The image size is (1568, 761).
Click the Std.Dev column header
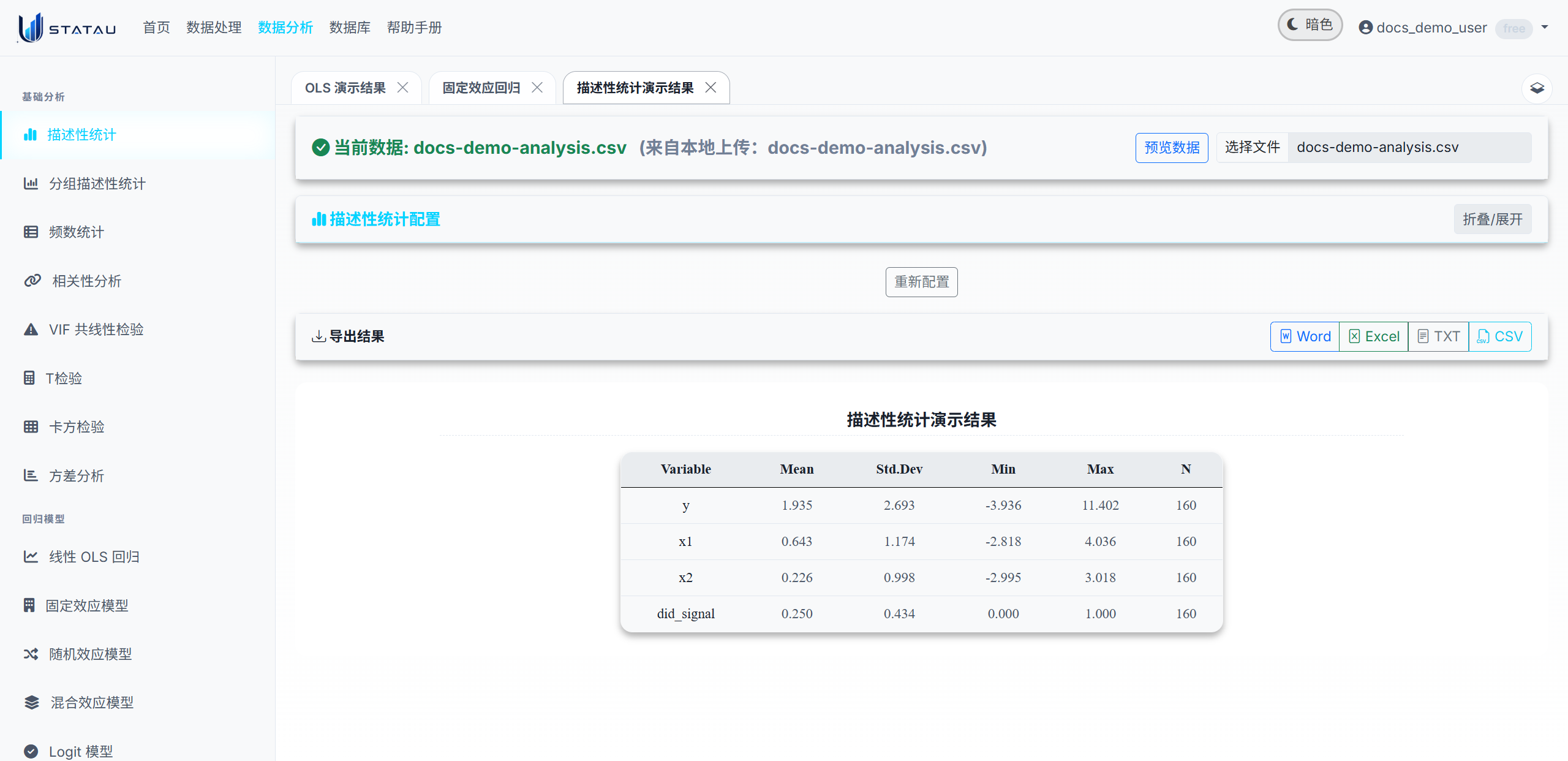(899, 469)
